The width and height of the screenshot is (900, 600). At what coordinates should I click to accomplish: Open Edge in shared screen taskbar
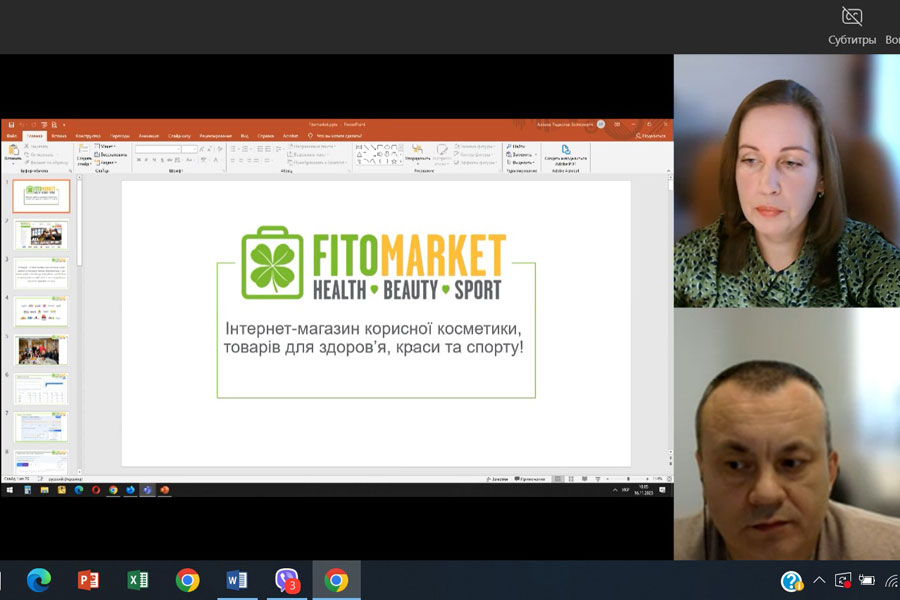click(79, 490)
